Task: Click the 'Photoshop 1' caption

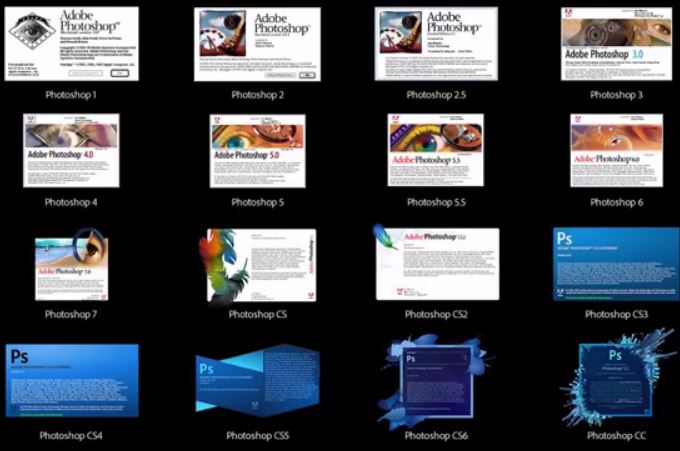Action: [71, 95]
